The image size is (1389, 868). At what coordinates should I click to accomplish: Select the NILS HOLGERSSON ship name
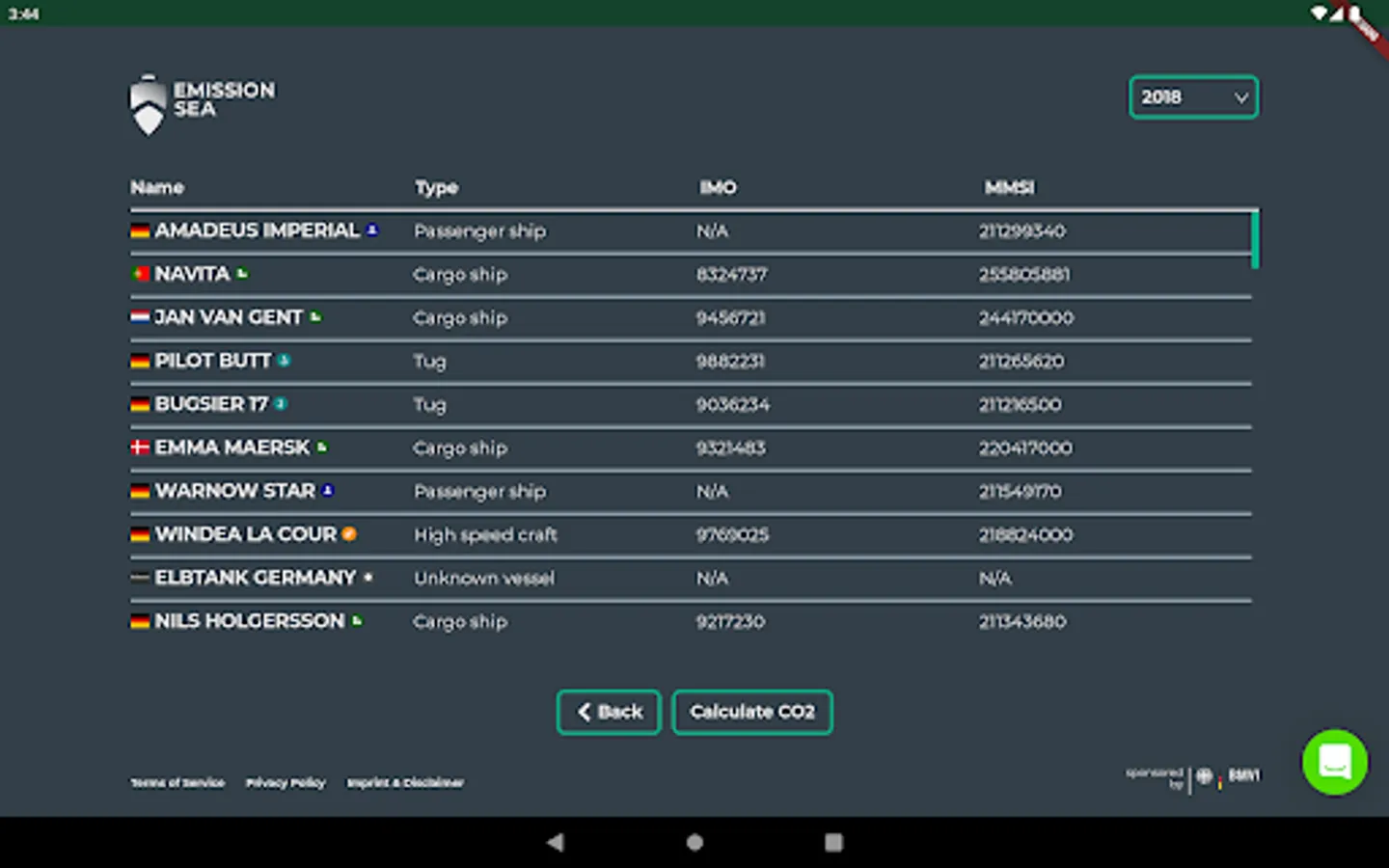click(x=250, y=621)
